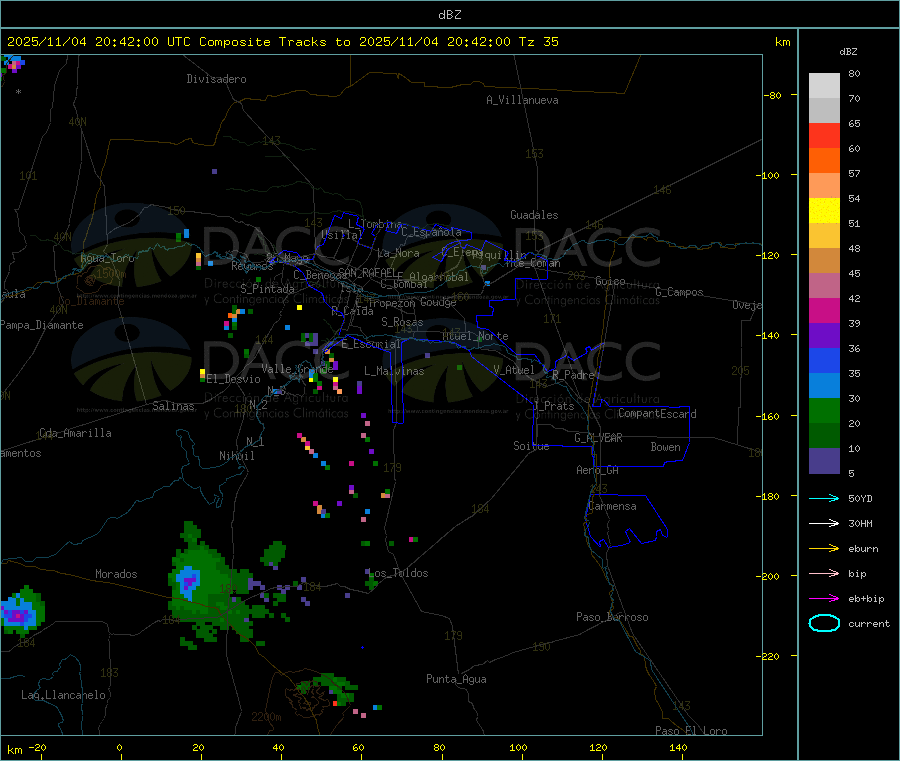Click the 'Tz 35' value in header
900x761 pixels.
538,42
